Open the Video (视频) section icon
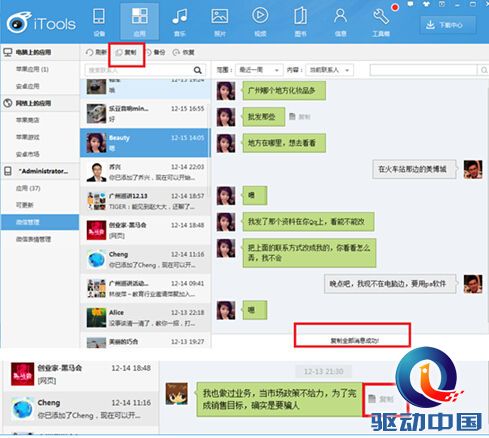 (260, 16)
